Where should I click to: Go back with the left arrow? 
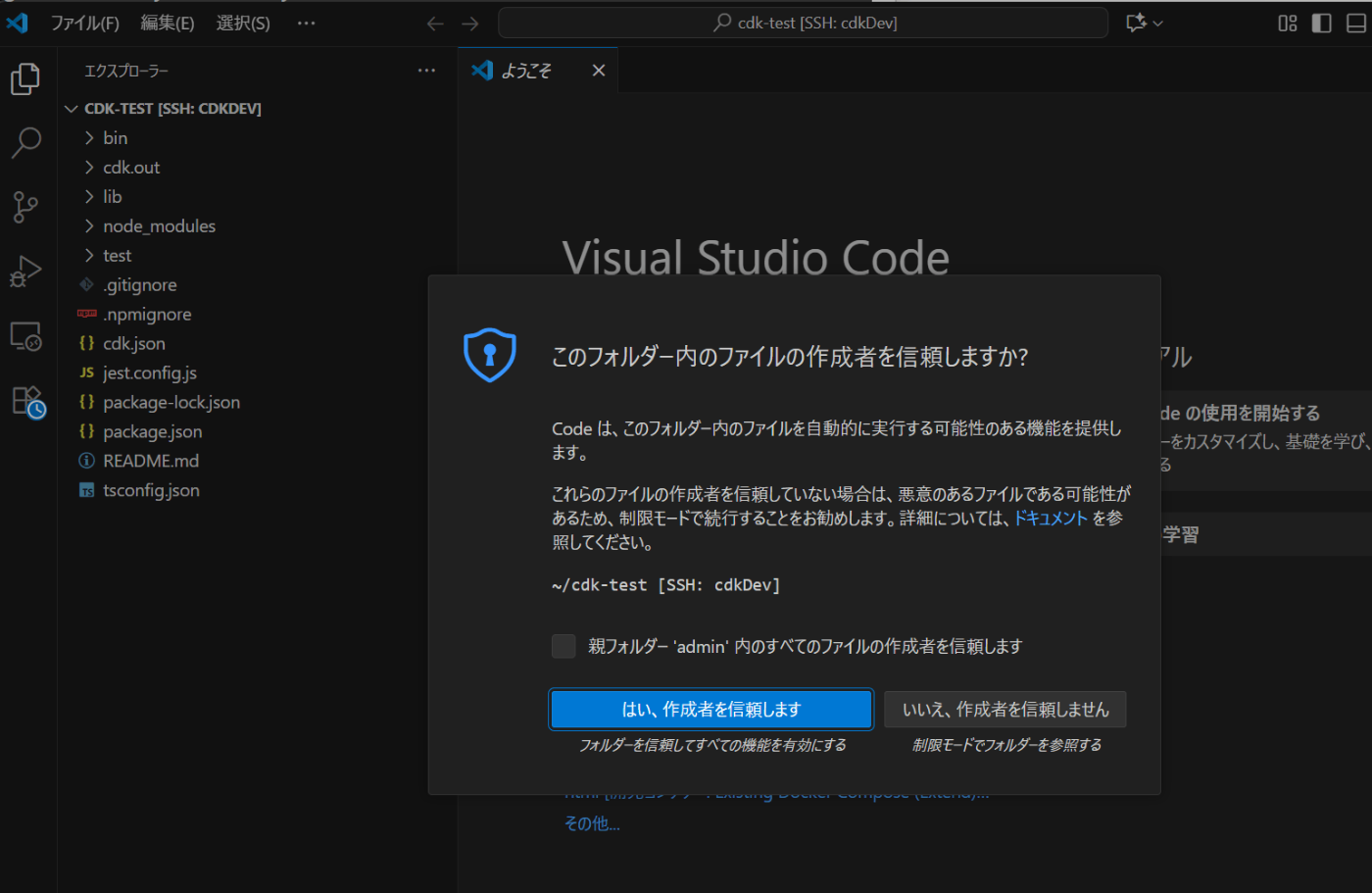(435, 24)
